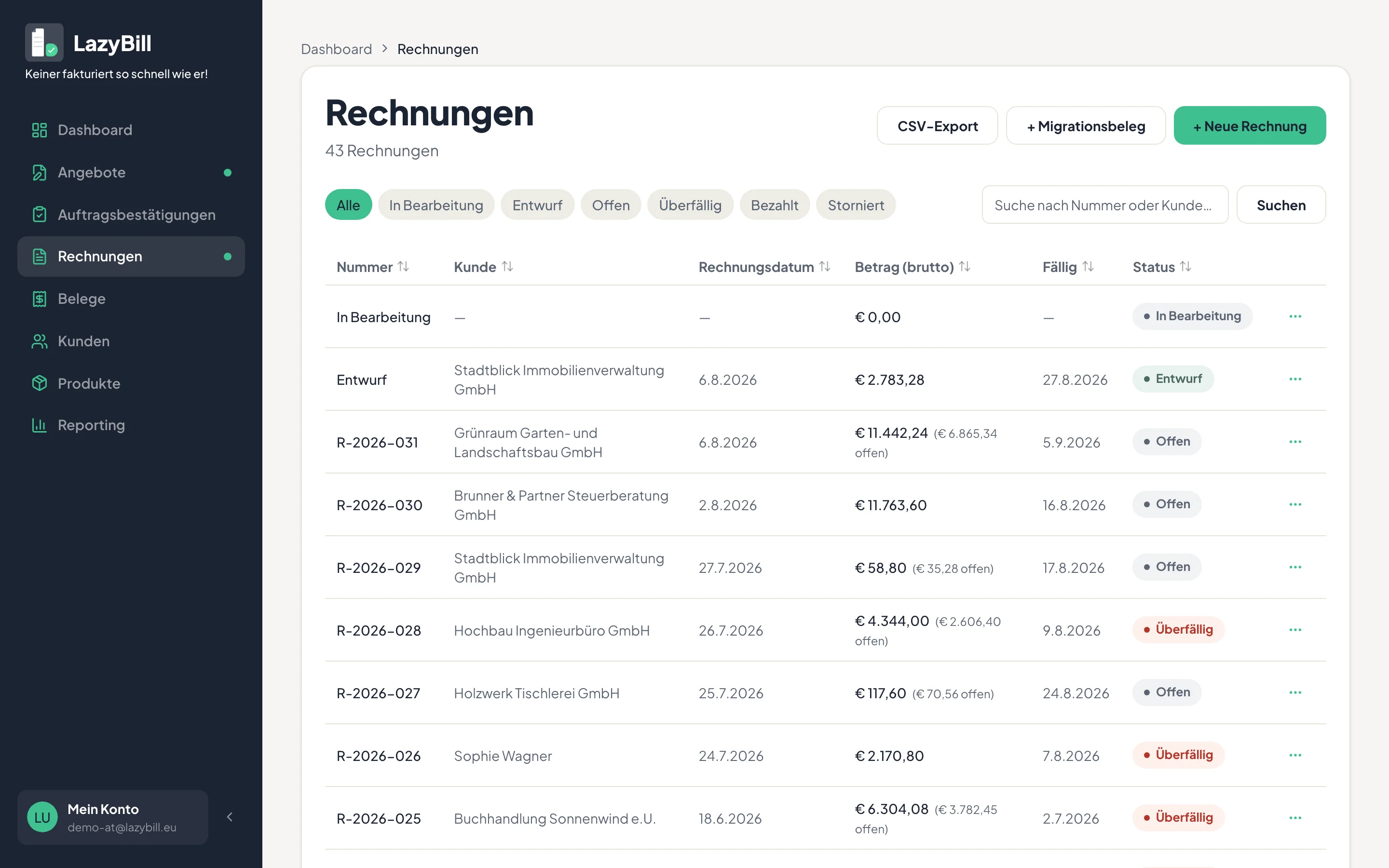Click customer Sophie Wagner

pyautogui.click(x=503, y=756)
